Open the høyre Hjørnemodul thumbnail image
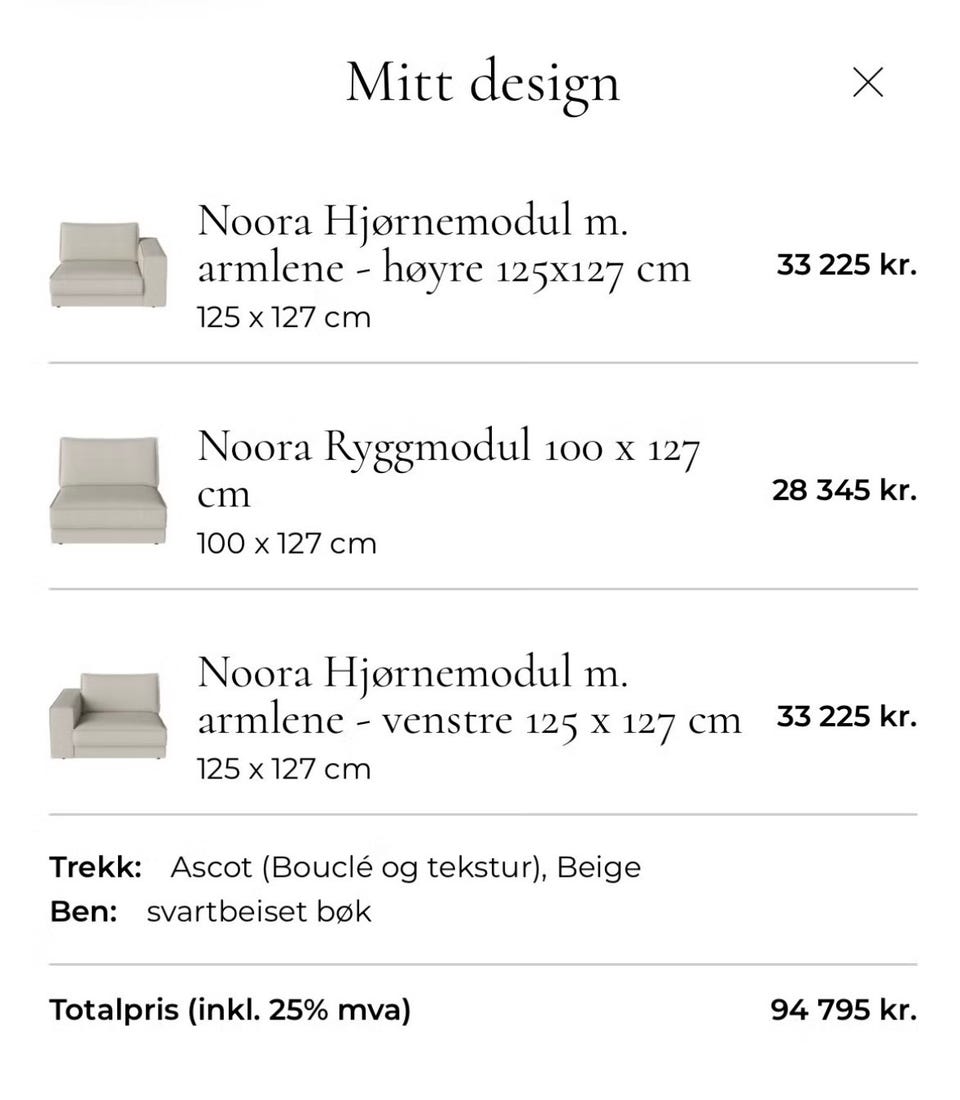Viewport: 960px width, 1100px height. (x=108, y=264)
